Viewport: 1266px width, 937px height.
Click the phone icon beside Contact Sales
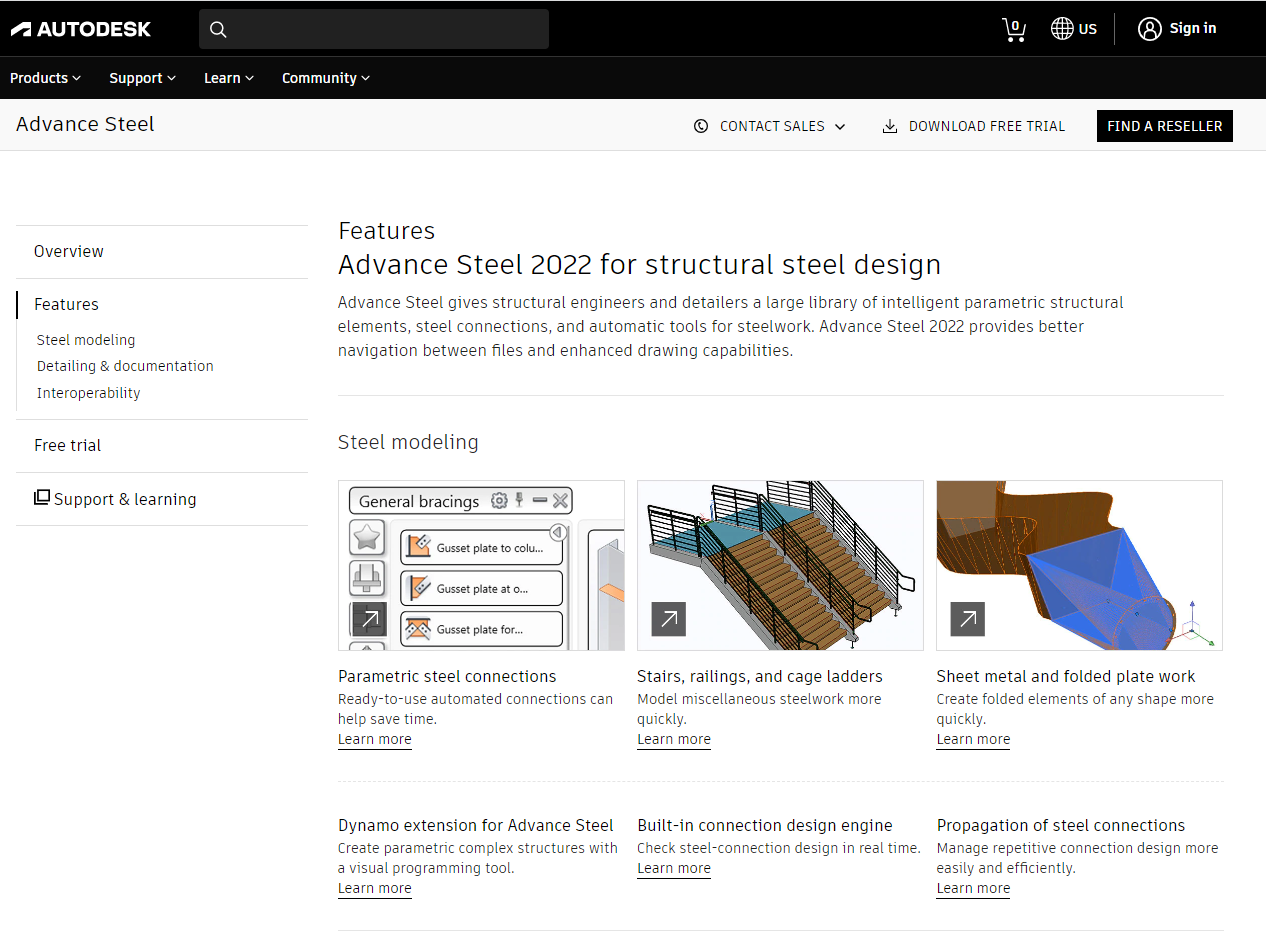coord(701,126)
